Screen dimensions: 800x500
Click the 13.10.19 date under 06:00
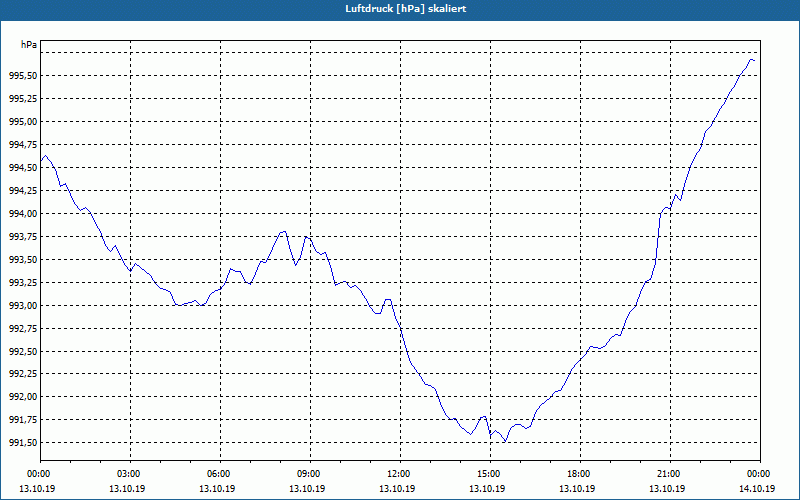[x=217, y=489]
